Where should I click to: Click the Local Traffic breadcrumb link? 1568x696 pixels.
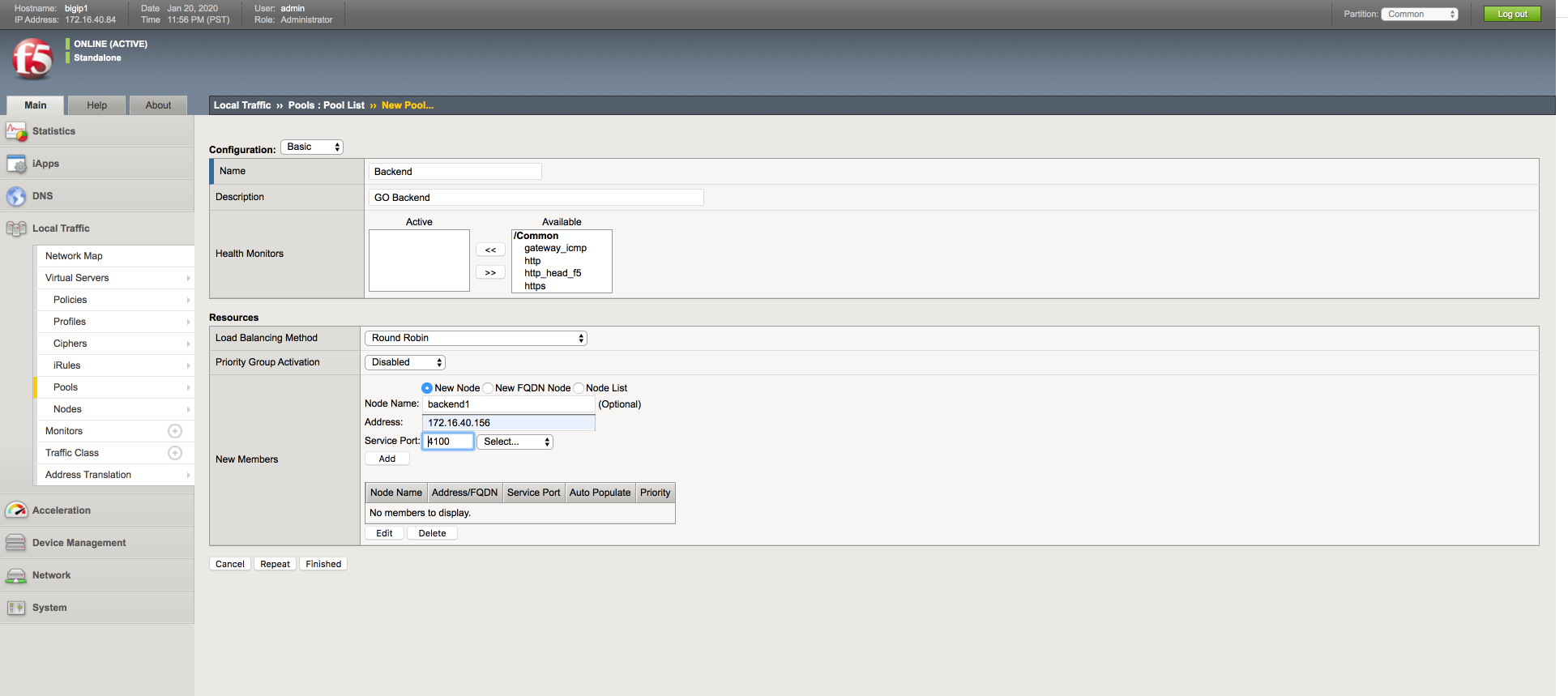(242, 105)
